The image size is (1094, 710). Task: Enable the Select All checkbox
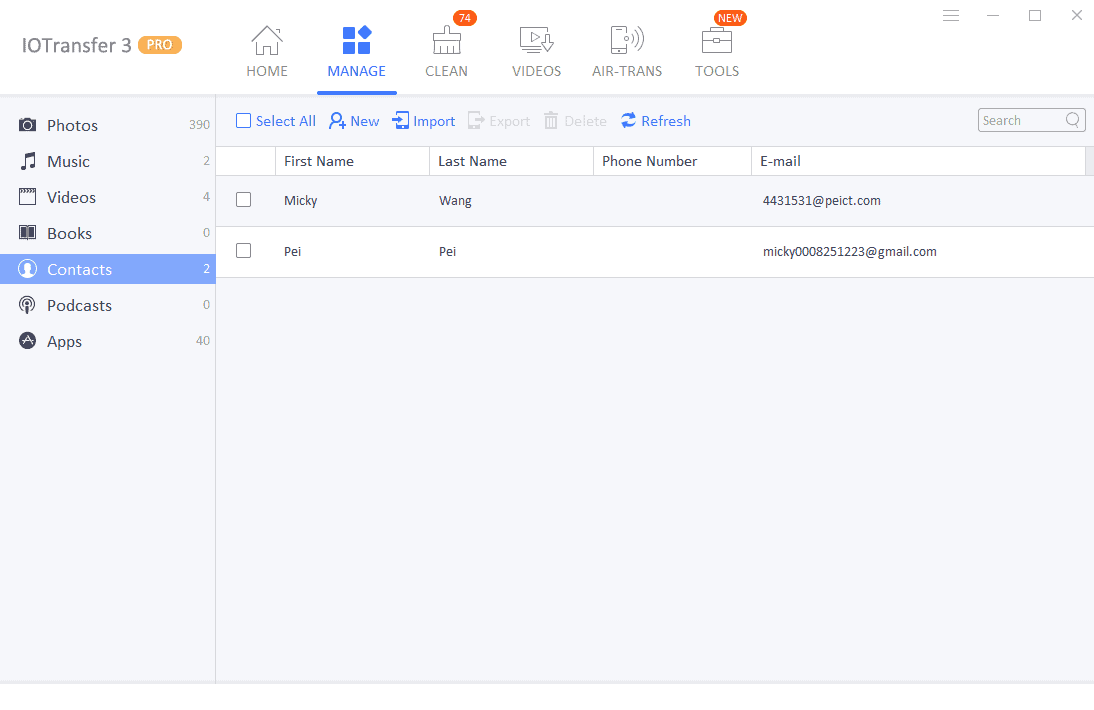coord(243,120)
